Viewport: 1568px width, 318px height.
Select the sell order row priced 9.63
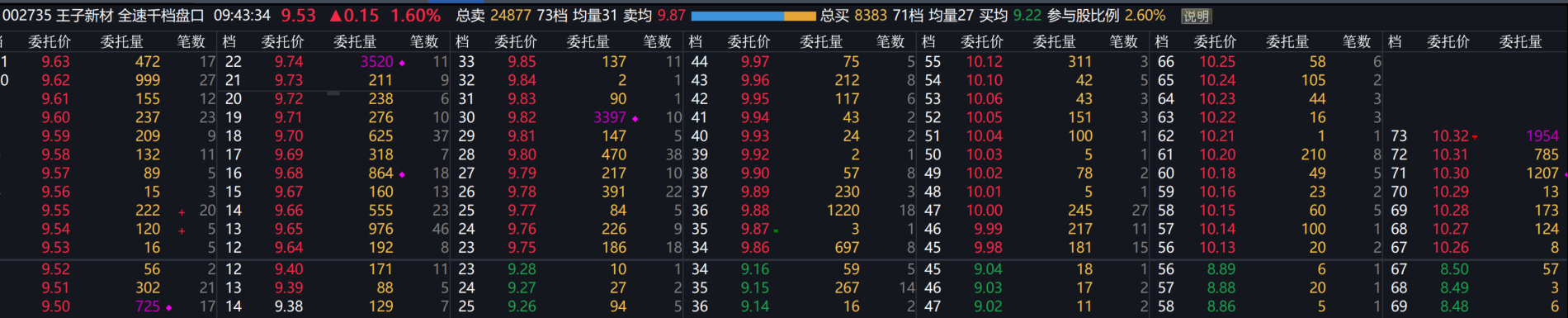[108, 62]
